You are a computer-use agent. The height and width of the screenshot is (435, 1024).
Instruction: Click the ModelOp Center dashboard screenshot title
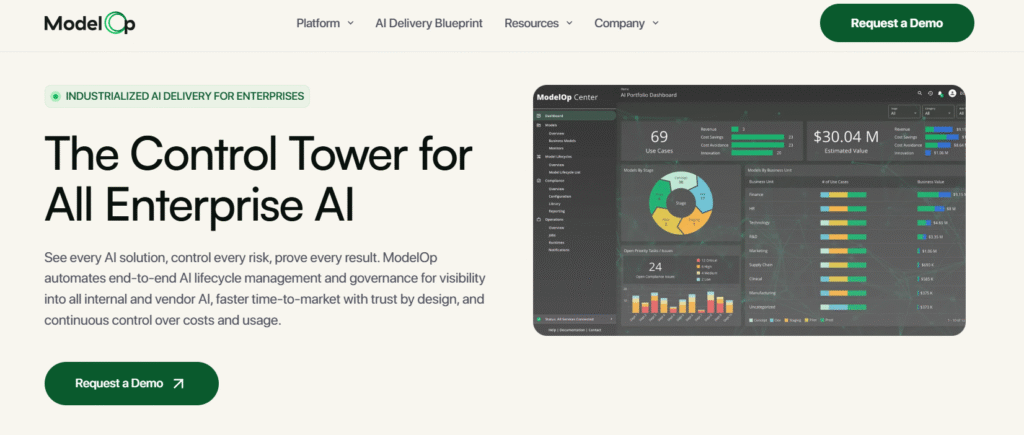pos(567,97)
